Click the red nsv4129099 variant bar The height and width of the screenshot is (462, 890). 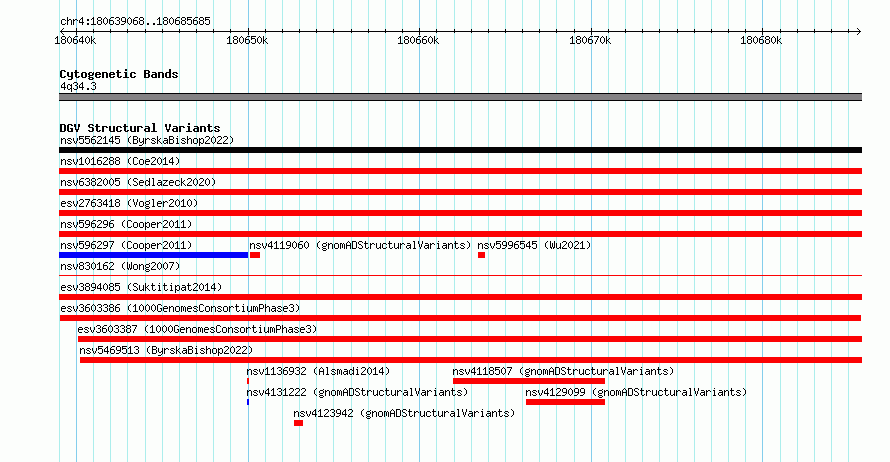[565, 402]
